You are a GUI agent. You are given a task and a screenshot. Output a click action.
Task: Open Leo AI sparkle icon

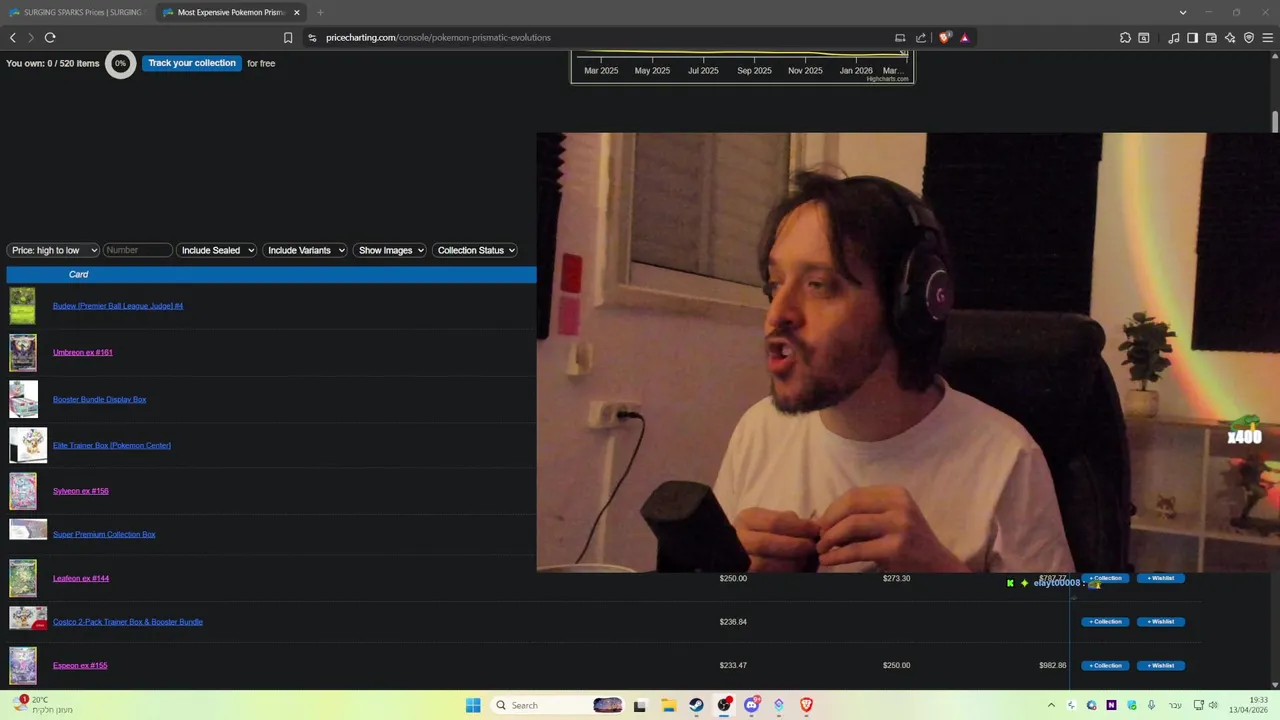pos(1230,38)
